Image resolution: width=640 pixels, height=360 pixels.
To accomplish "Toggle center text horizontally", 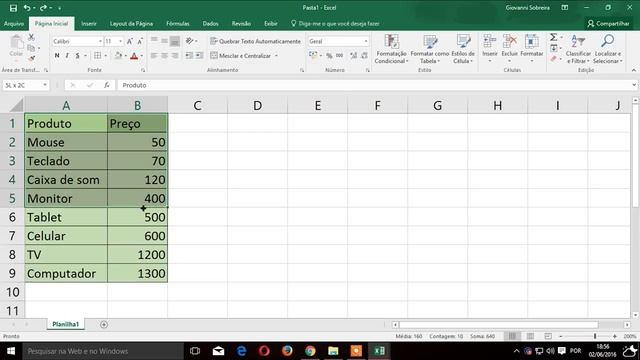I will [x=164, y=55].
